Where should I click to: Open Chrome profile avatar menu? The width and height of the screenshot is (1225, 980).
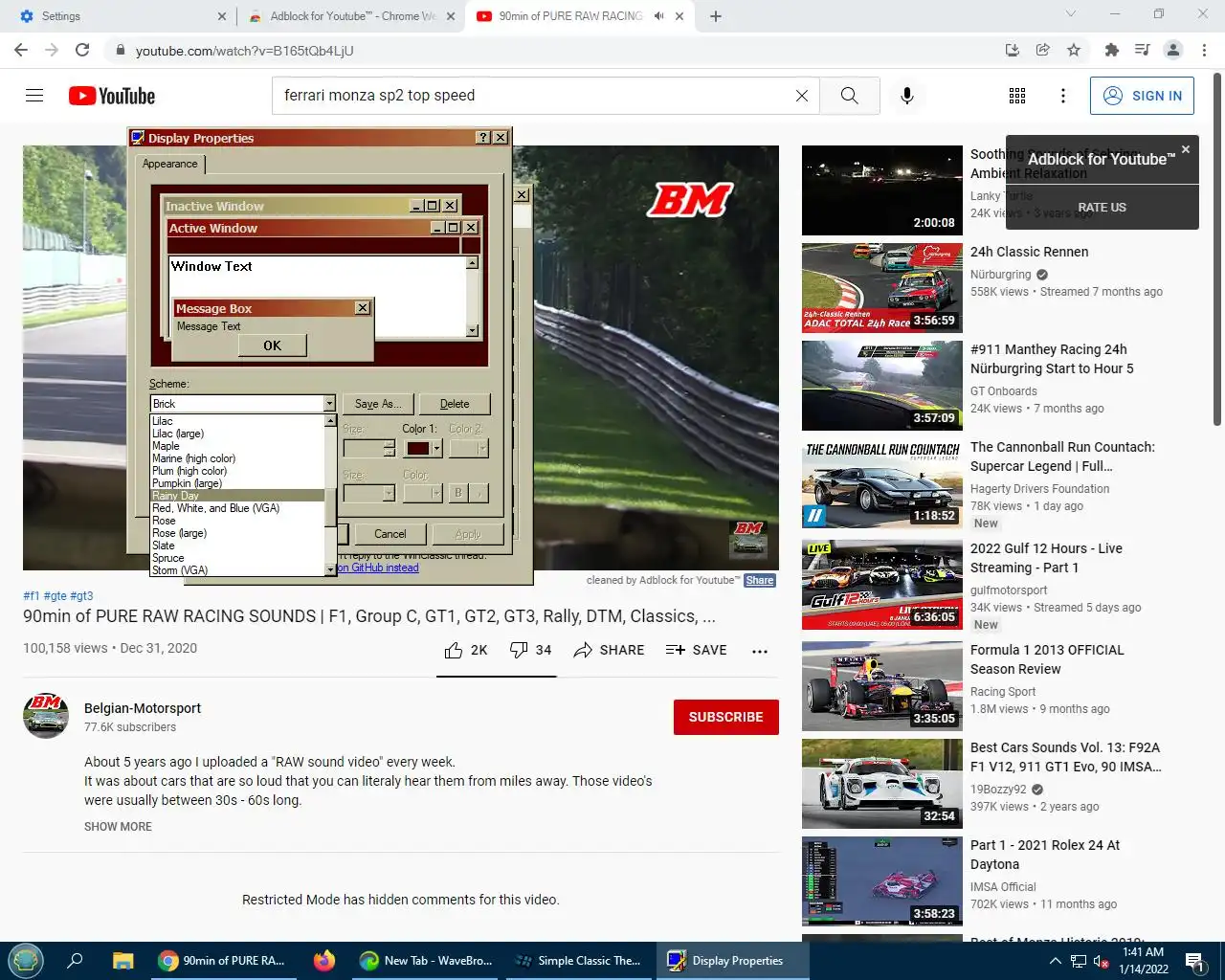[1173, 50]
